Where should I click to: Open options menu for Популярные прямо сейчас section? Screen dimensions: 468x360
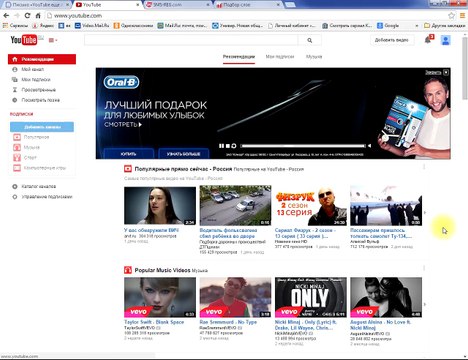(424, 167)
